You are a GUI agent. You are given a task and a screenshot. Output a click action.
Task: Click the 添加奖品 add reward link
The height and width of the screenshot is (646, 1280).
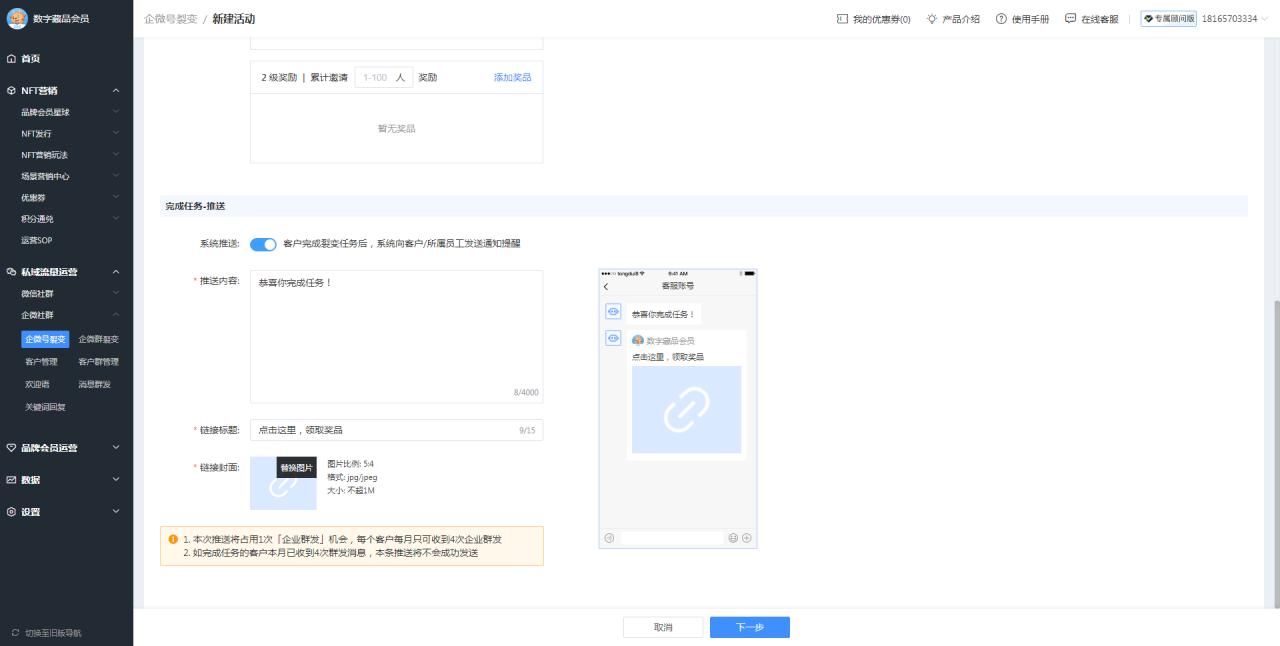tap(515, 77)
